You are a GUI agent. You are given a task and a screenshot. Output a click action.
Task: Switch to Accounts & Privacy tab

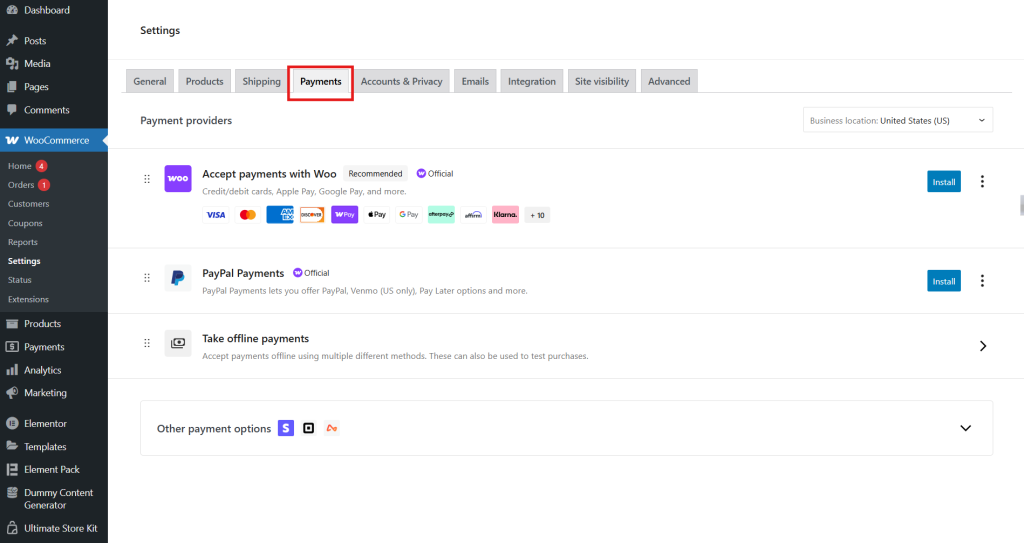click(x=402, y=81)
